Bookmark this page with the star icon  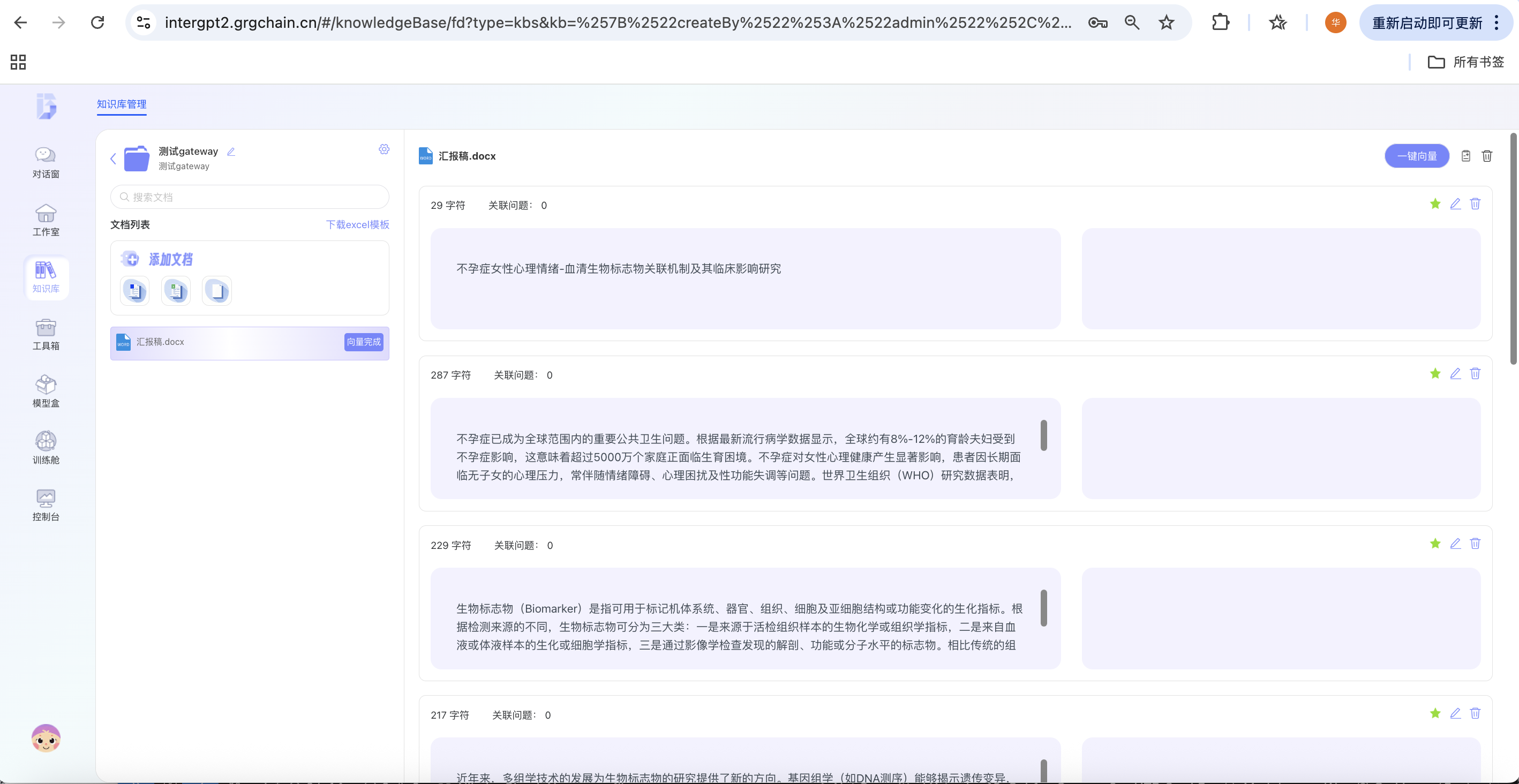tap(1166, 22)
